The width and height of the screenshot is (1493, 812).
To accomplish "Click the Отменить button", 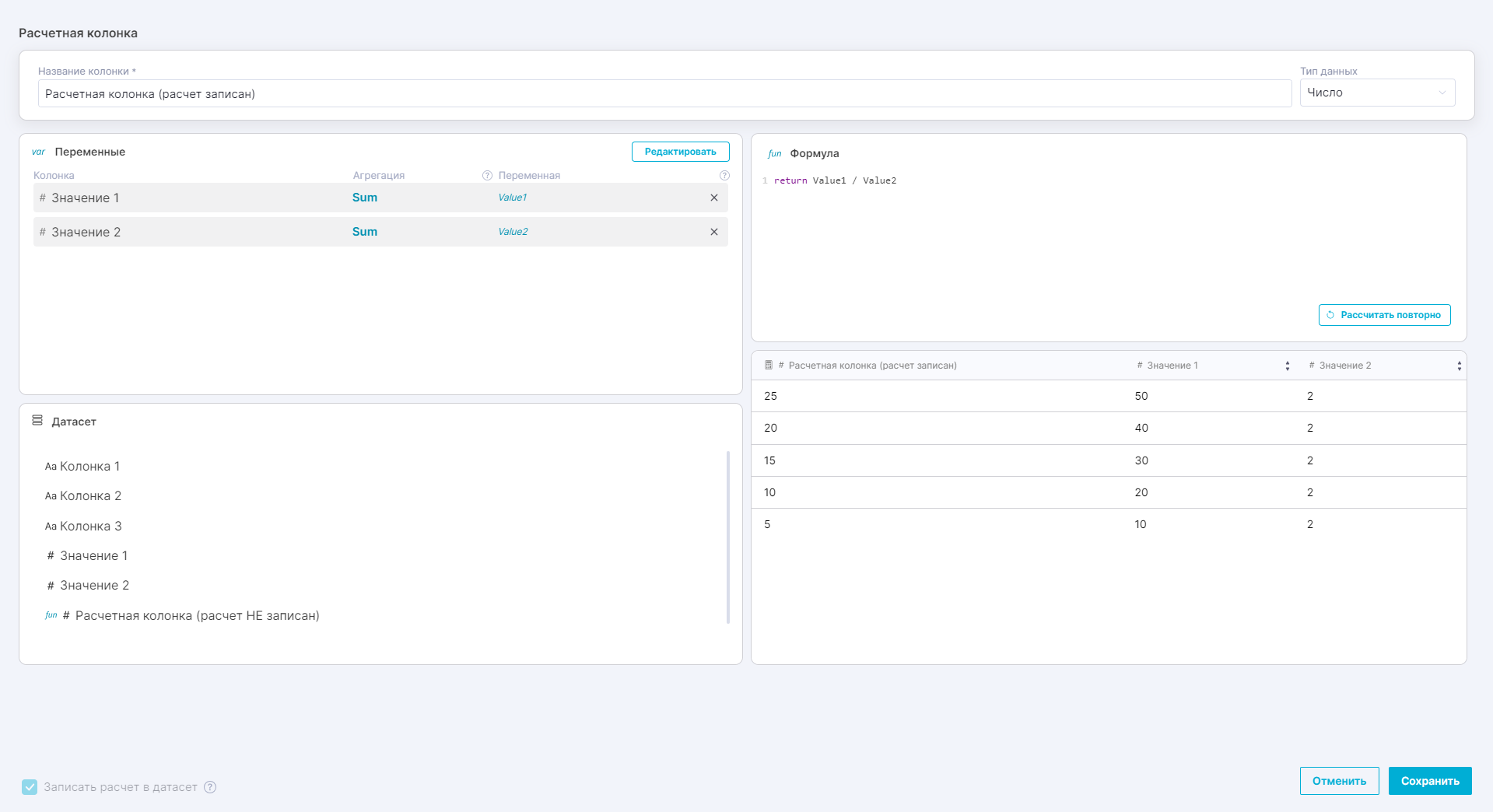I will [1338, 781].
